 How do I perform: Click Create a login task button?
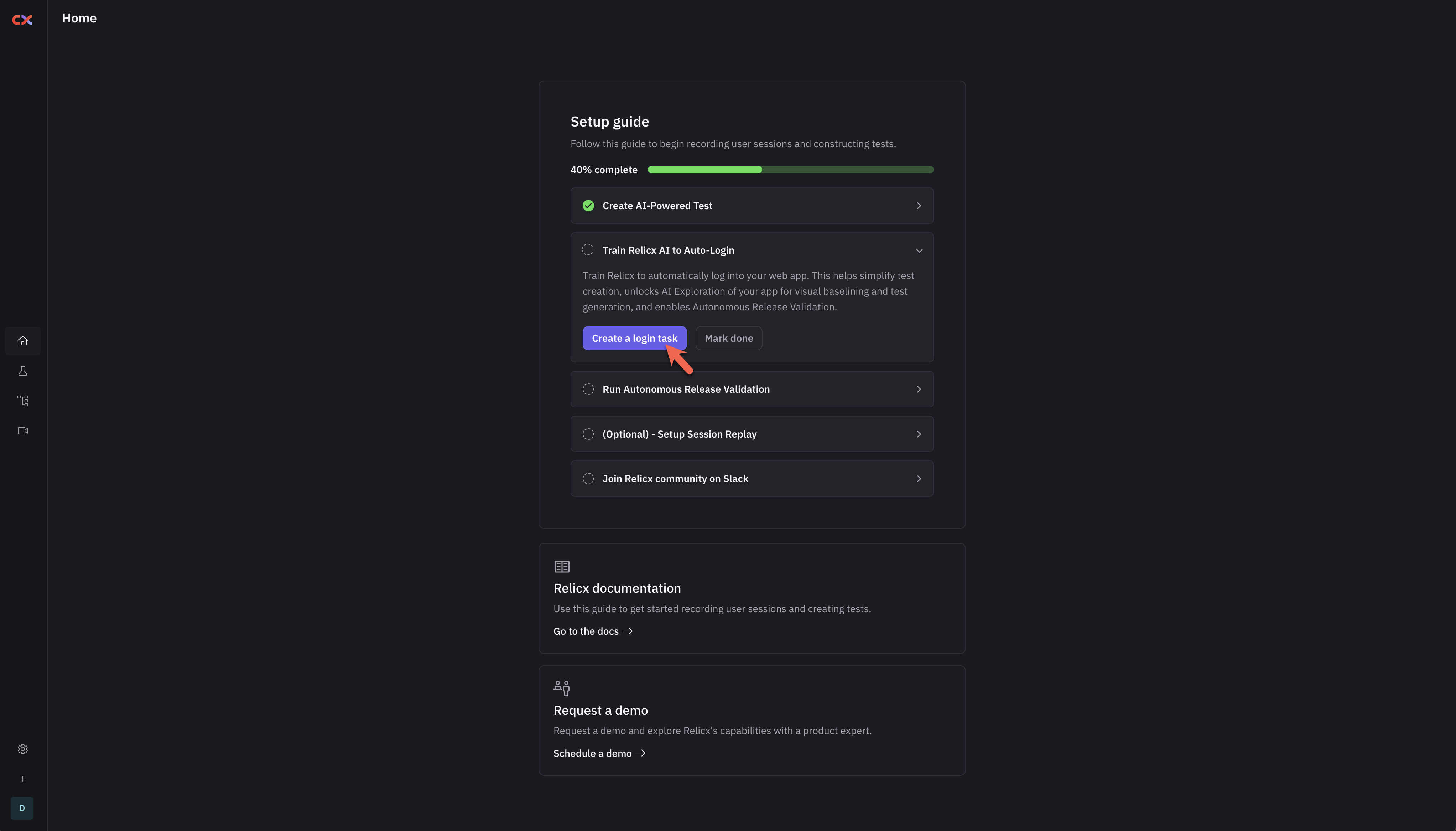coord(635,339)
